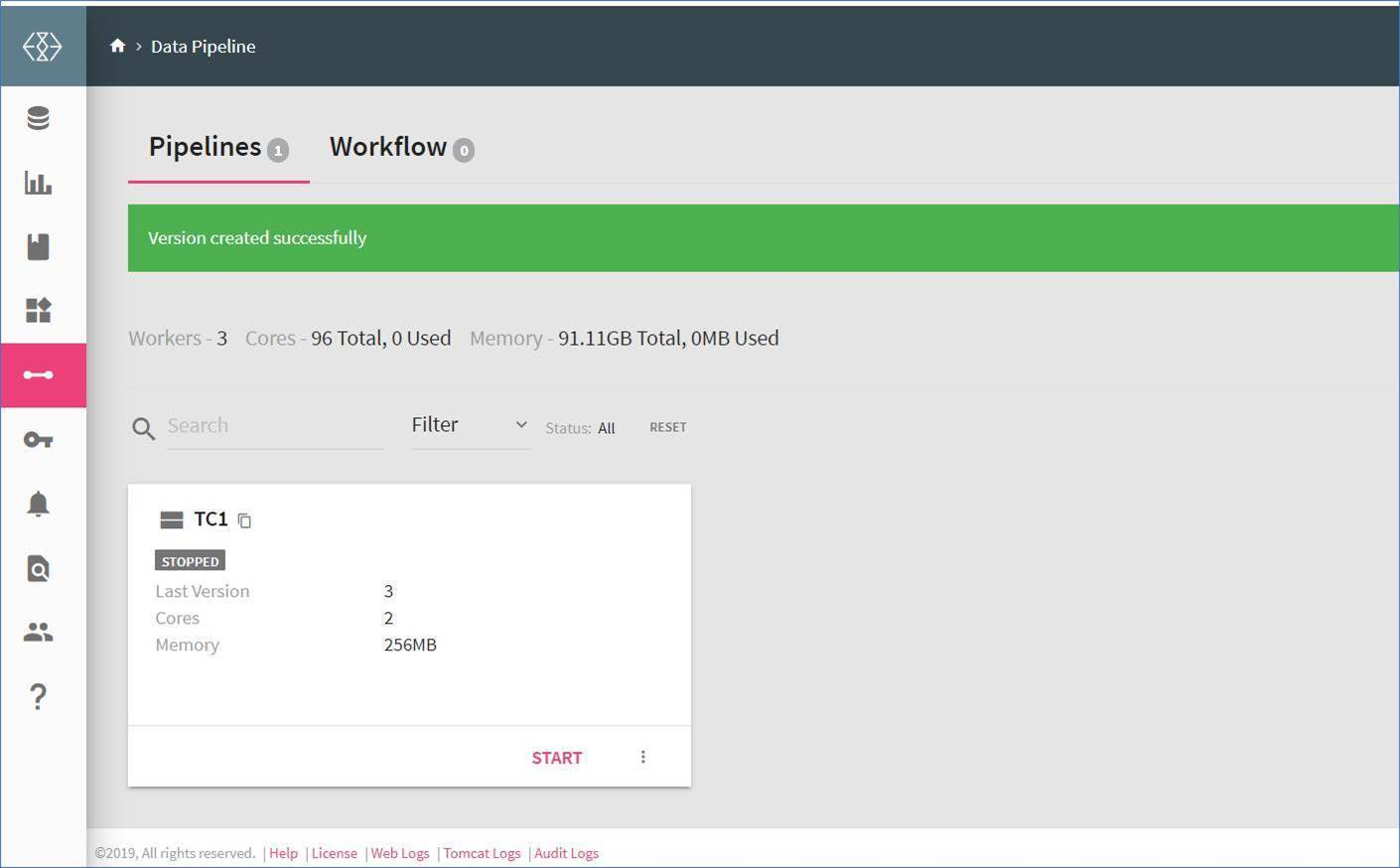Click the document search icon in sidebar
The image size is (1400, 868).
[39, 568]
